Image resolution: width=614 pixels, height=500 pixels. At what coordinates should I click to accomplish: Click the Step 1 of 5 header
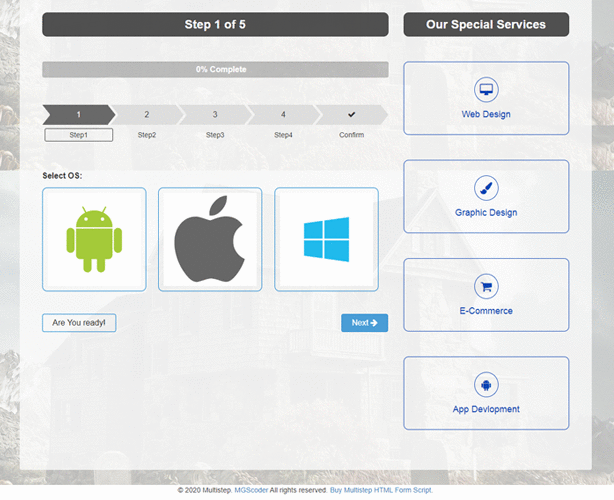215,24
